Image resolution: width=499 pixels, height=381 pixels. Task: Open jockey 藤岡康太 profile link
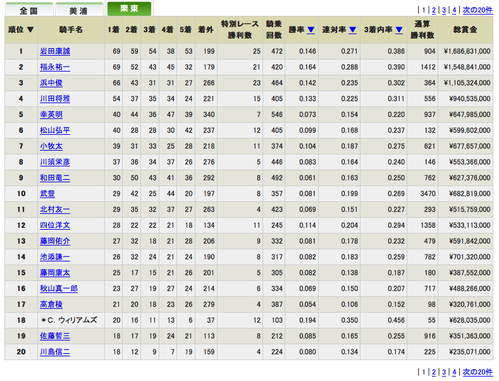tap(55, 273)
